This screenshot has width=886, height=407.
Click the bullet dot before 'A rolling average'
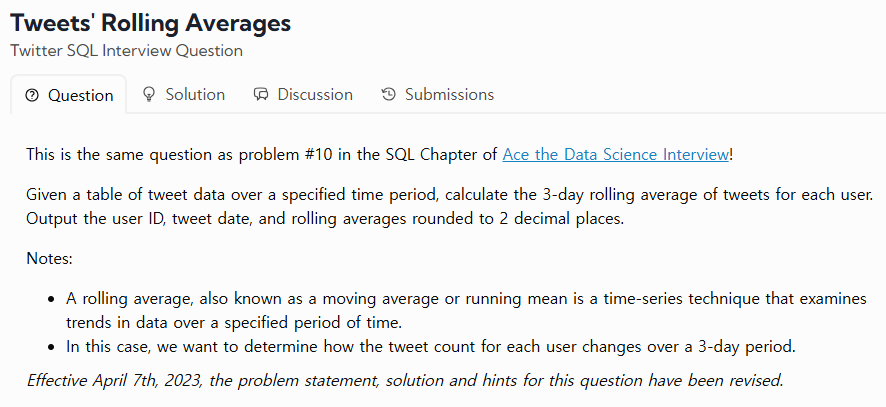click(52, 298)
